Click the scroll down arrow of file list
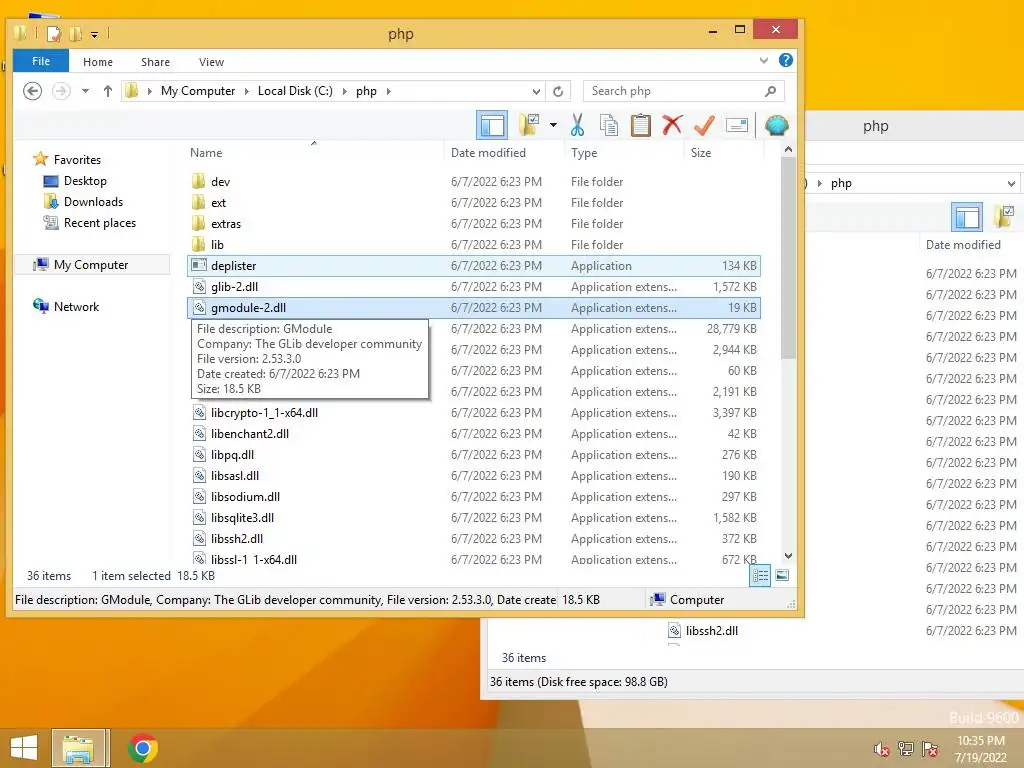The width and height of the screenshot is (1024, 768). click(x=788, y=556)
